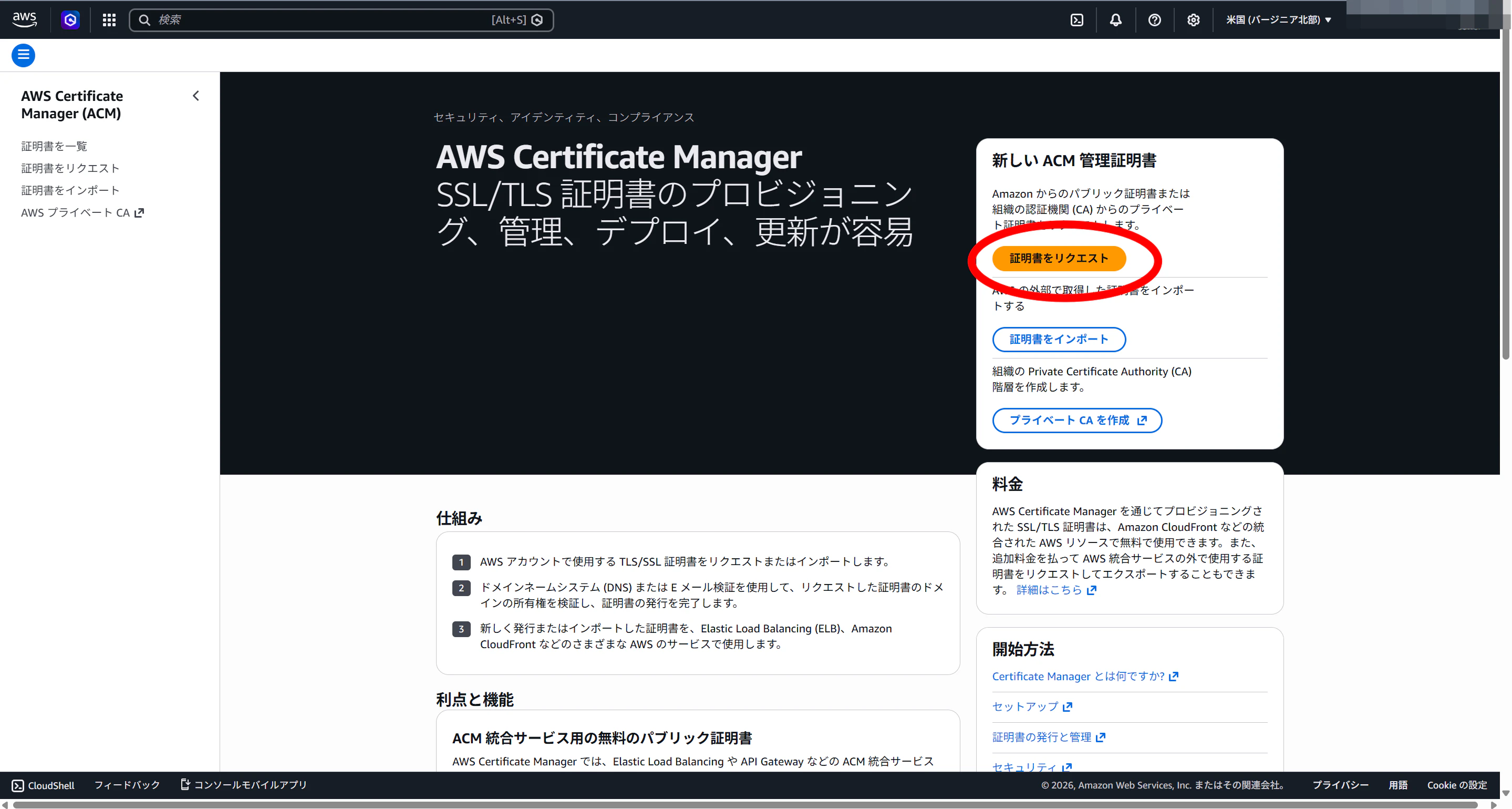Collapse the ACM side navigation panel
Image resolution: width=1512 pixels, height=809 pixels.
196,96
